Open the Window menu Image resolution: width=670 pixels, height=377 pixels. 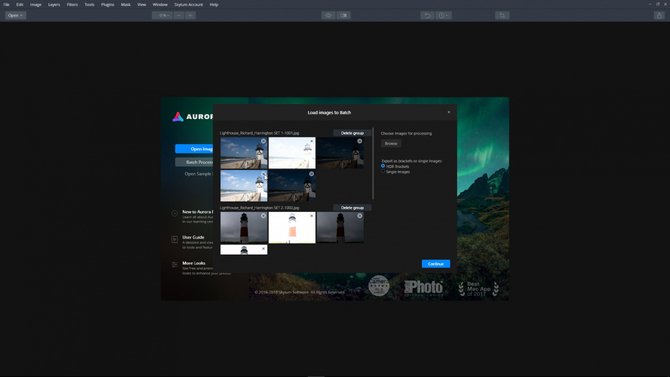[160, 5]
